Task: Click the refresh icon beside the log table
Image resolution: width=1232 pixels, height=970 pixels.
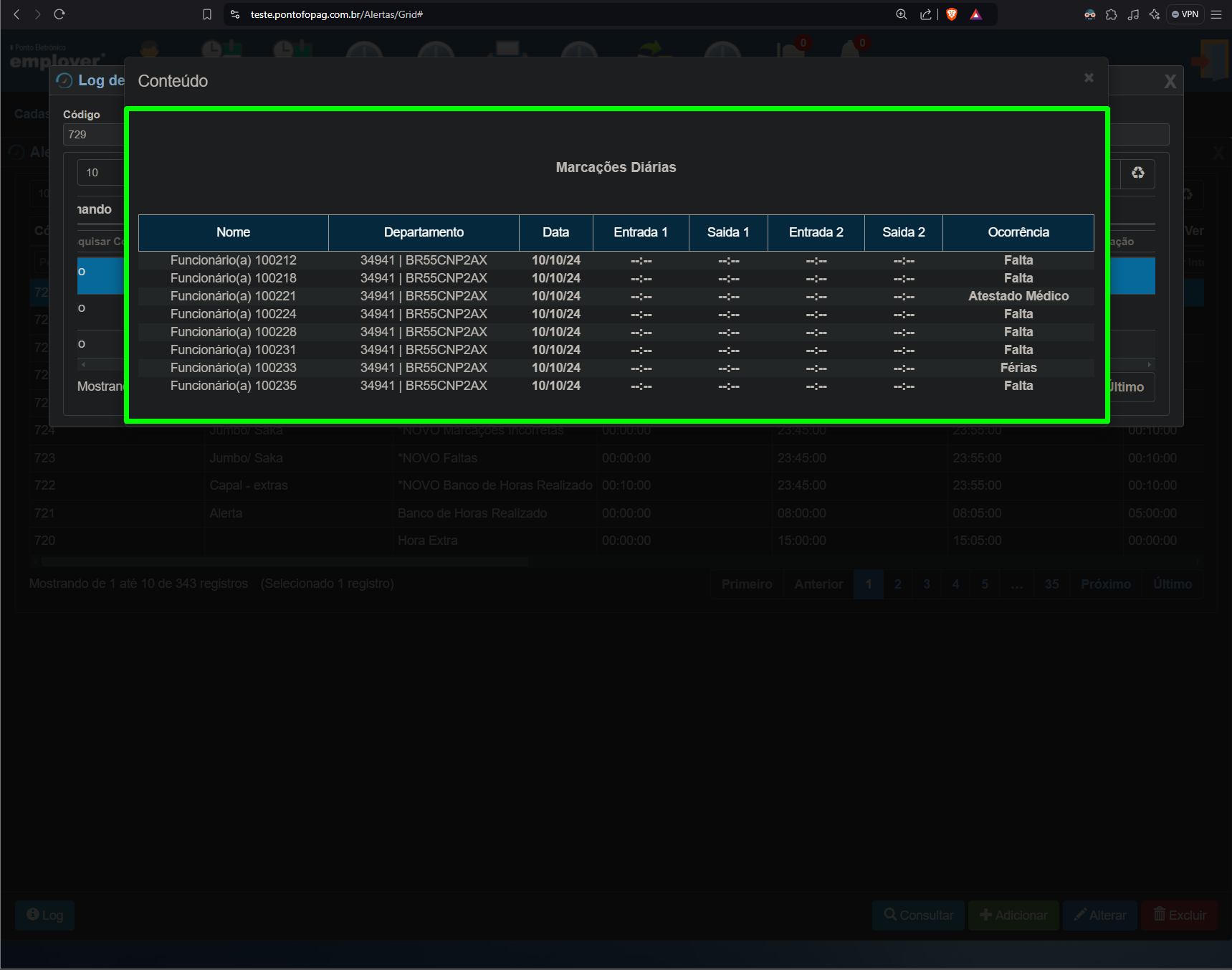Action: point(1137,173)
